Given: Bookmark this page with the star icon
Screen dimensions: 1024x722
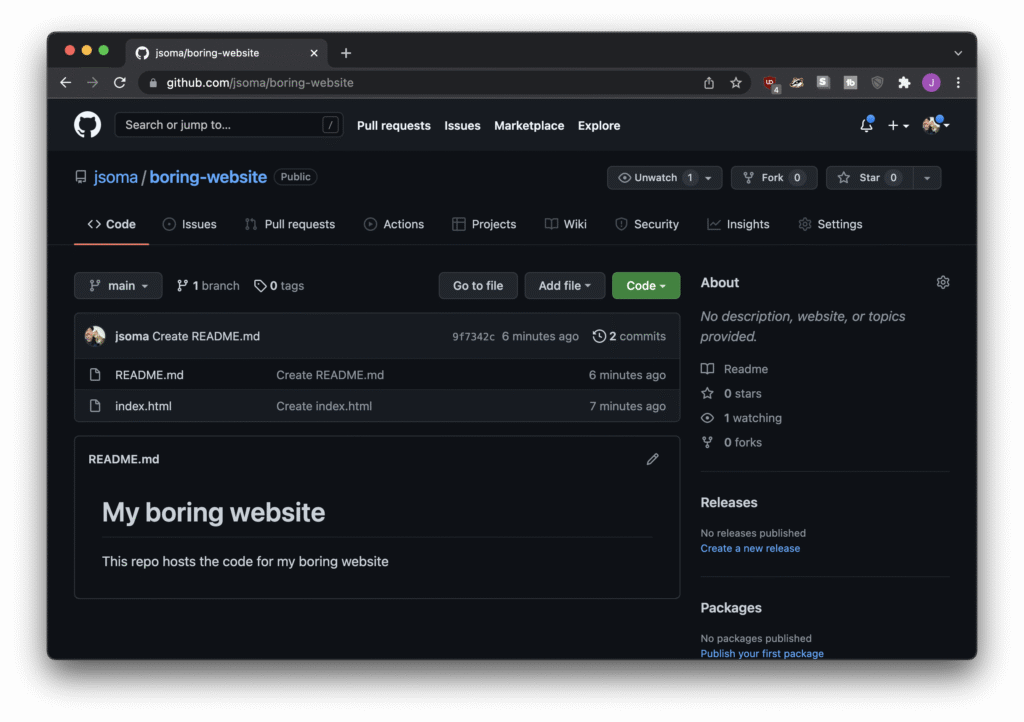Looking at the screenshot, I should tap(736, 83).
